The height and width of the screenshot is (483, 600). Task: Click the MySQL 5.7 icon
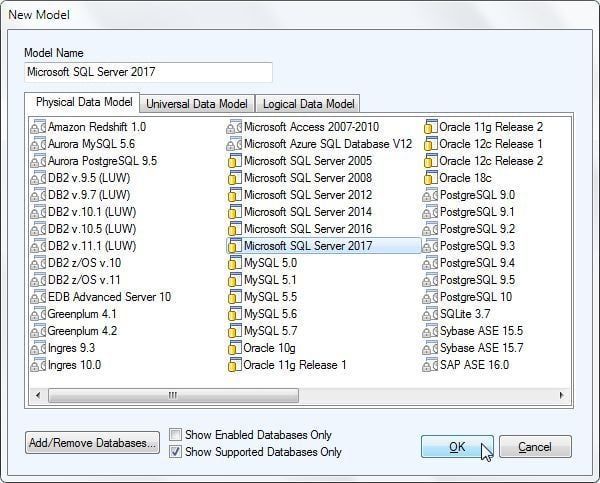234,331
